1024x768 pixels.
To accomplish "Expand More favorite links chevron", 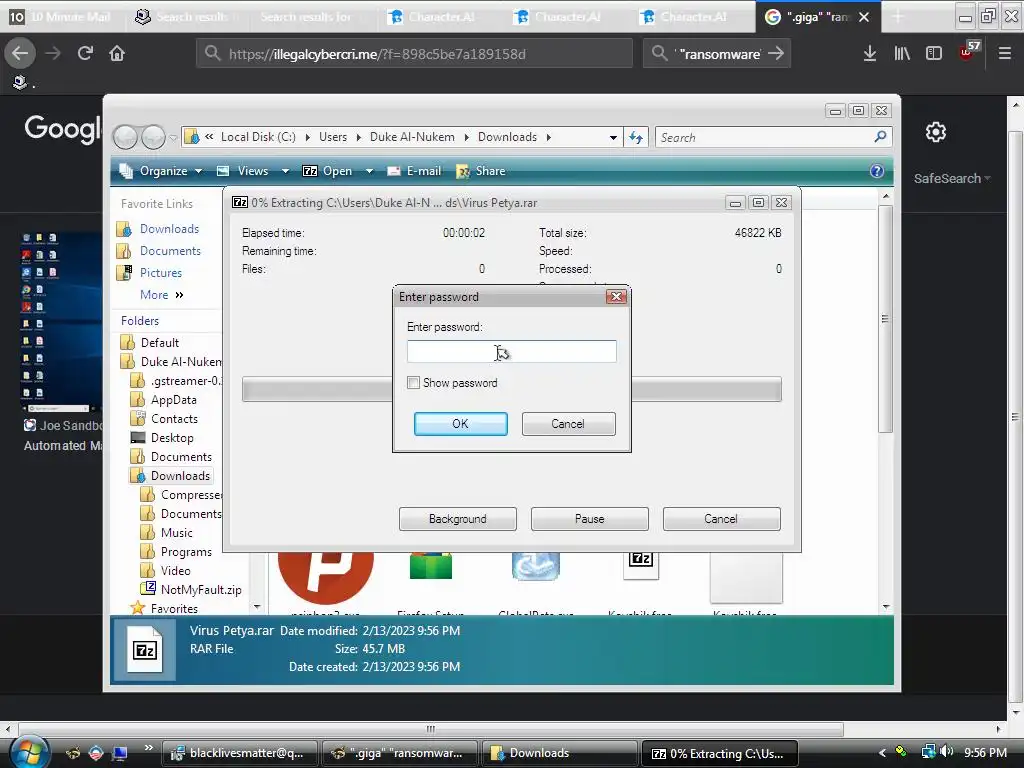I will click(x=179, y=295).
